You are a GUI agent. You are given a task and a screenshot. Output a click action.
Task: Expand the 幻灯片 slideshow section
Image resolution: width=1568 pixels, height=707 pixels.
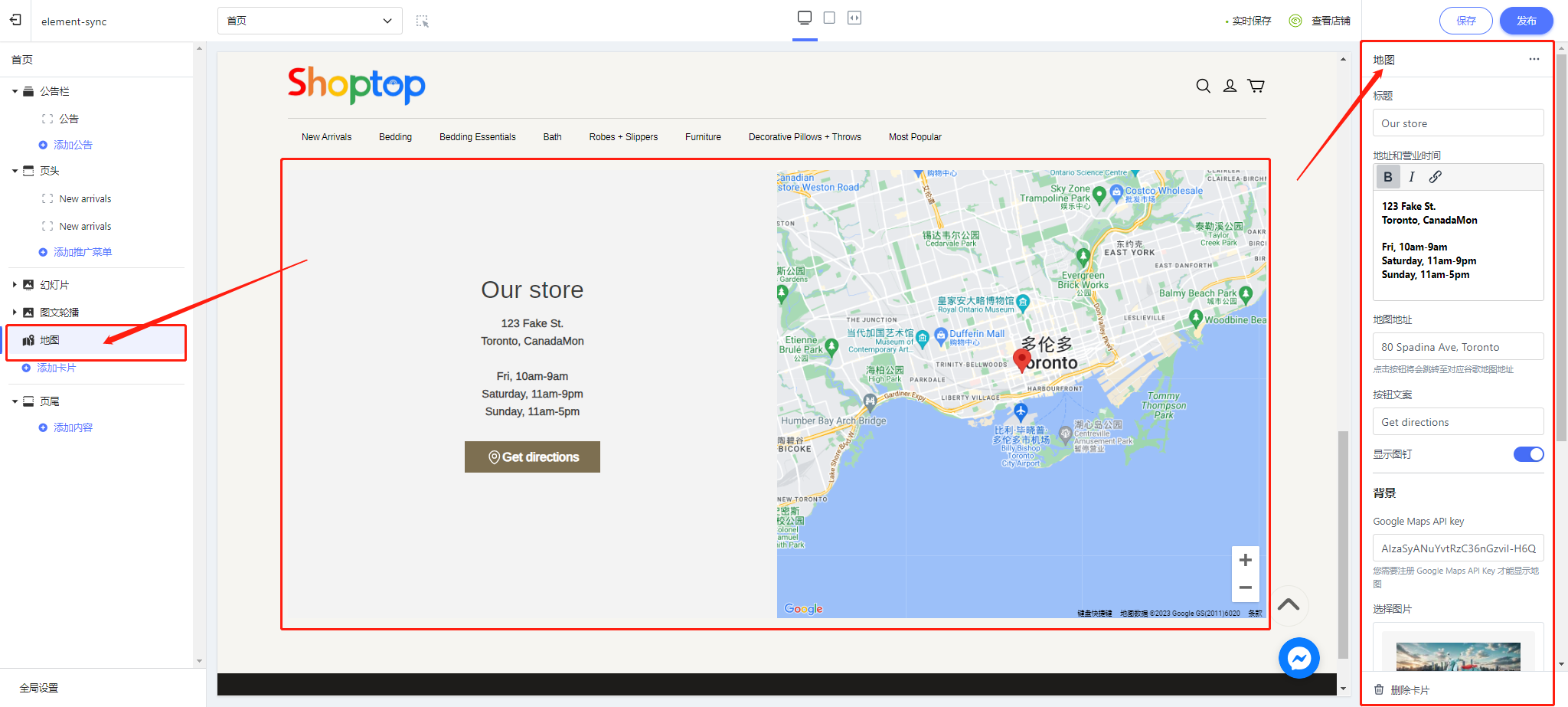click(x=15, y=285)
